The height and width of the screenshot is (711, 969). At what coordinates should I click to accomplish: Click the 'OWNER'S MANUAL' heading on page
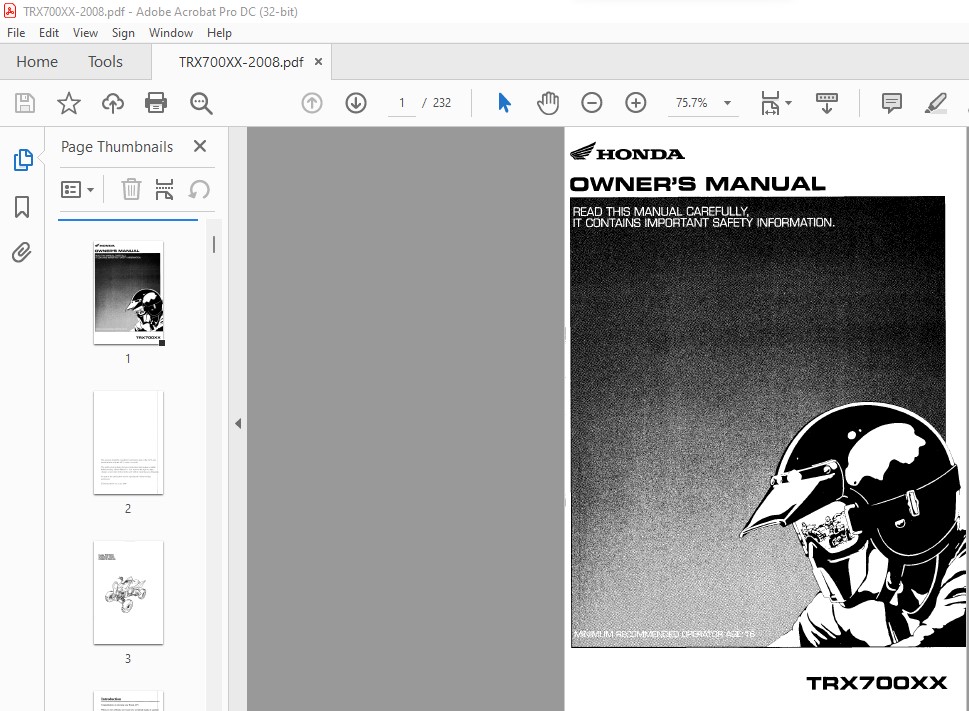pos(697,184)
